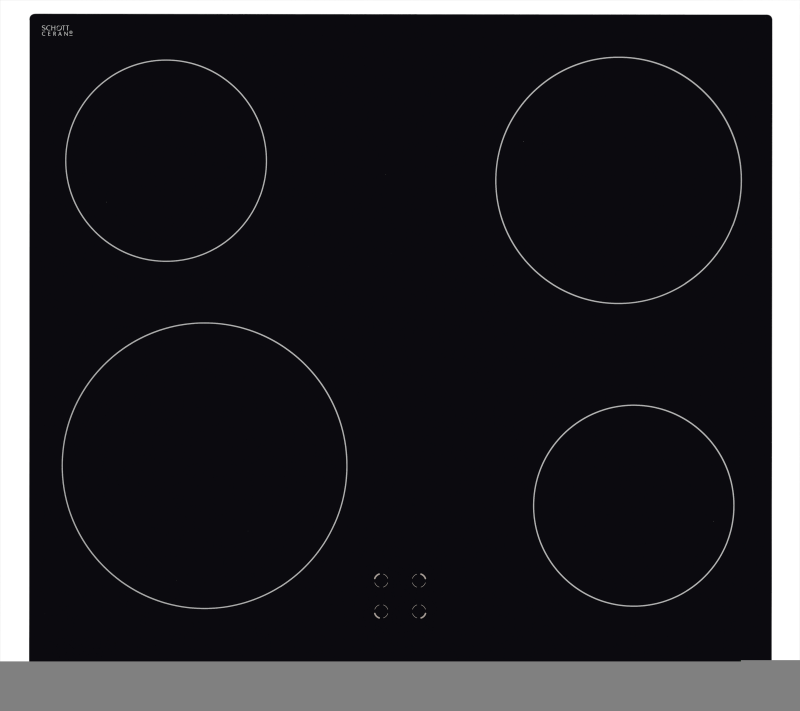This screenshot has height=711, width=800.
Task: Select the small upper-left cooking zone ring
Action: [166, 161]
